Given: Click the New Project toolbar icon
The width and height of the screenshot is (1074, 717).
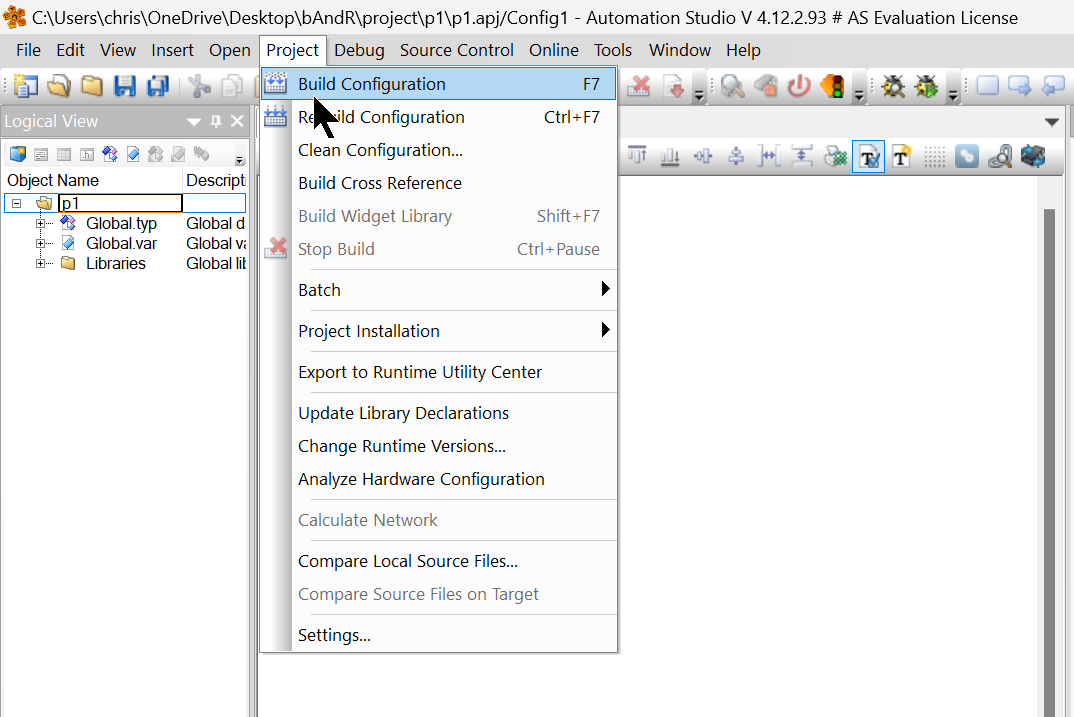Looking at the screenshot, I should point(25,86).
